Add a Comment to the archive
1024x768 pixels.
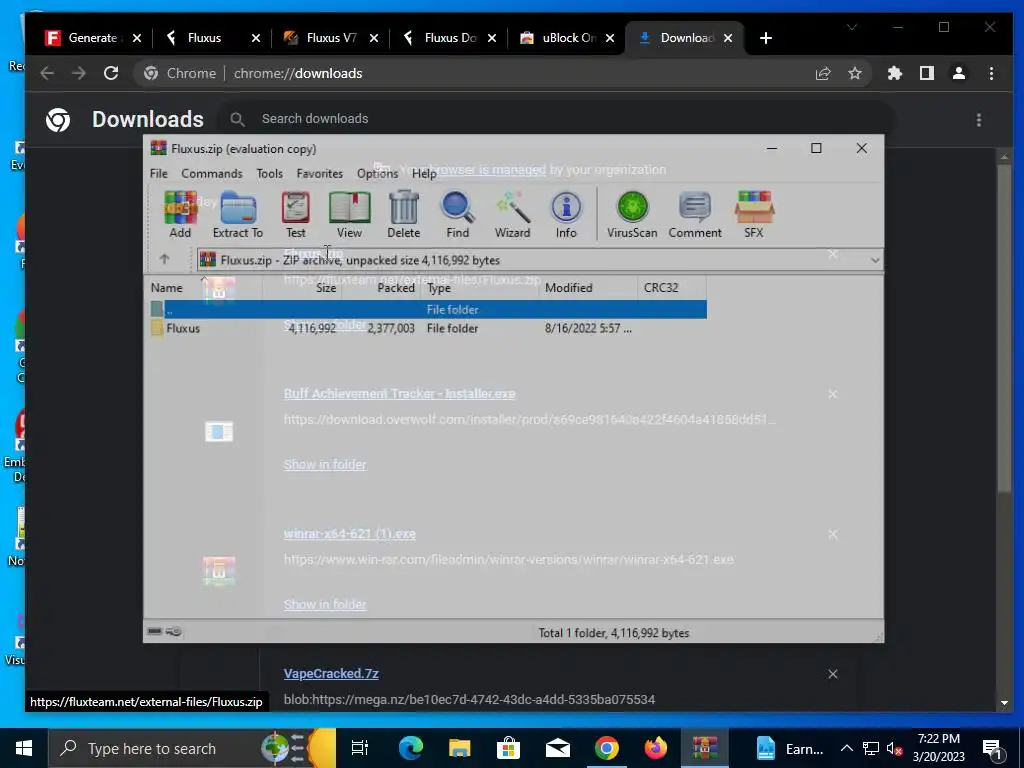point(695,215)
